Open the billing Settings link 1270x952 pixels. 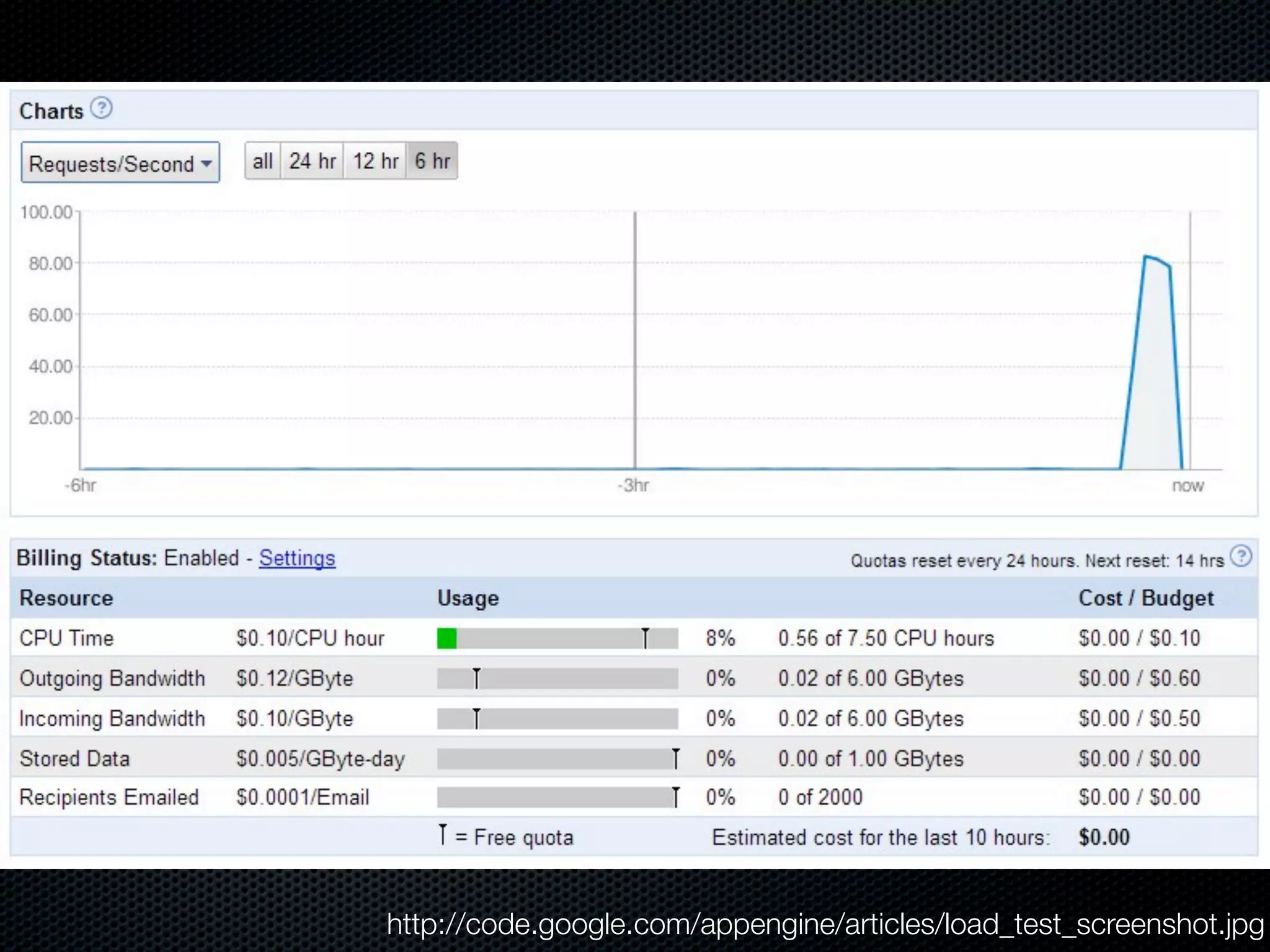[x=297, y=558]
